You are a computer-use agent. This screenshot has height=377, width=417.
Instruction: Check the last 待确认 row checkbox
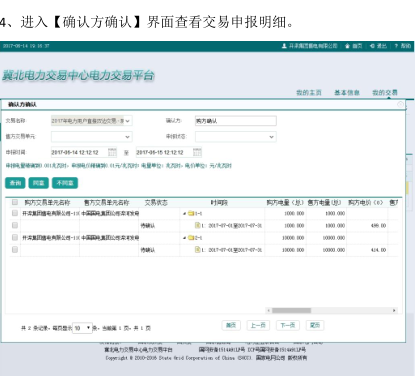click(x=15, y=249)
